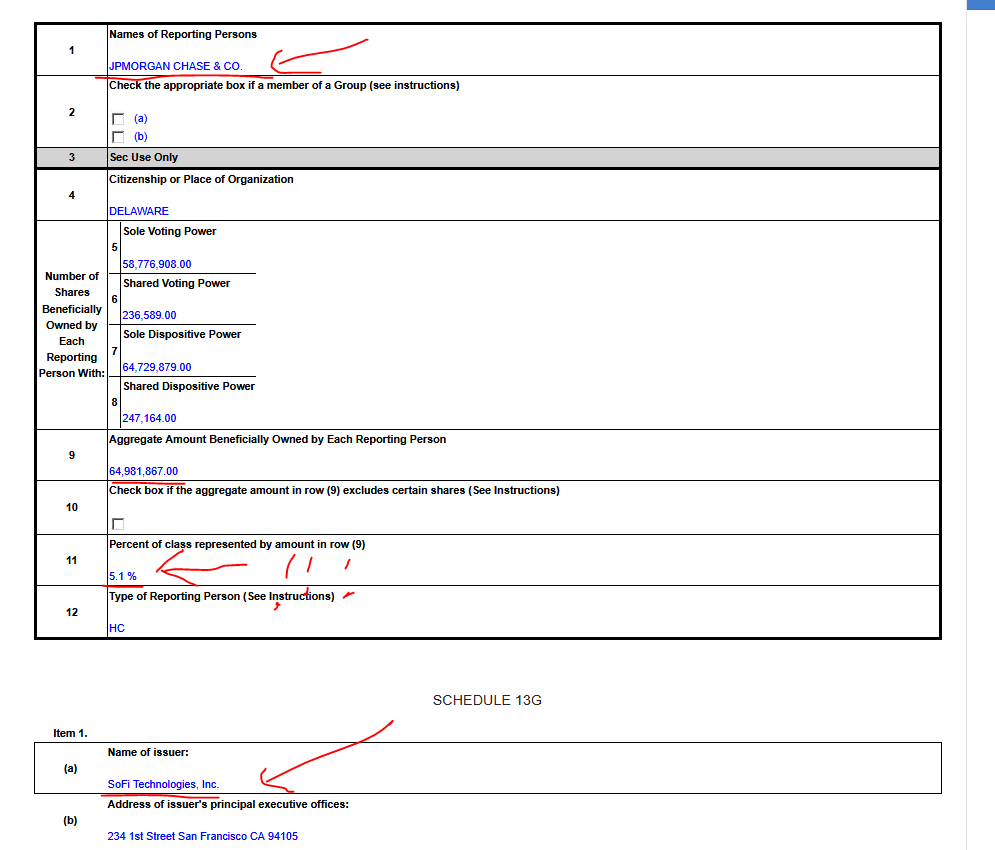Check the group member box (b)
This screenshot has height=850, width=995.
[x=118, y=137]
